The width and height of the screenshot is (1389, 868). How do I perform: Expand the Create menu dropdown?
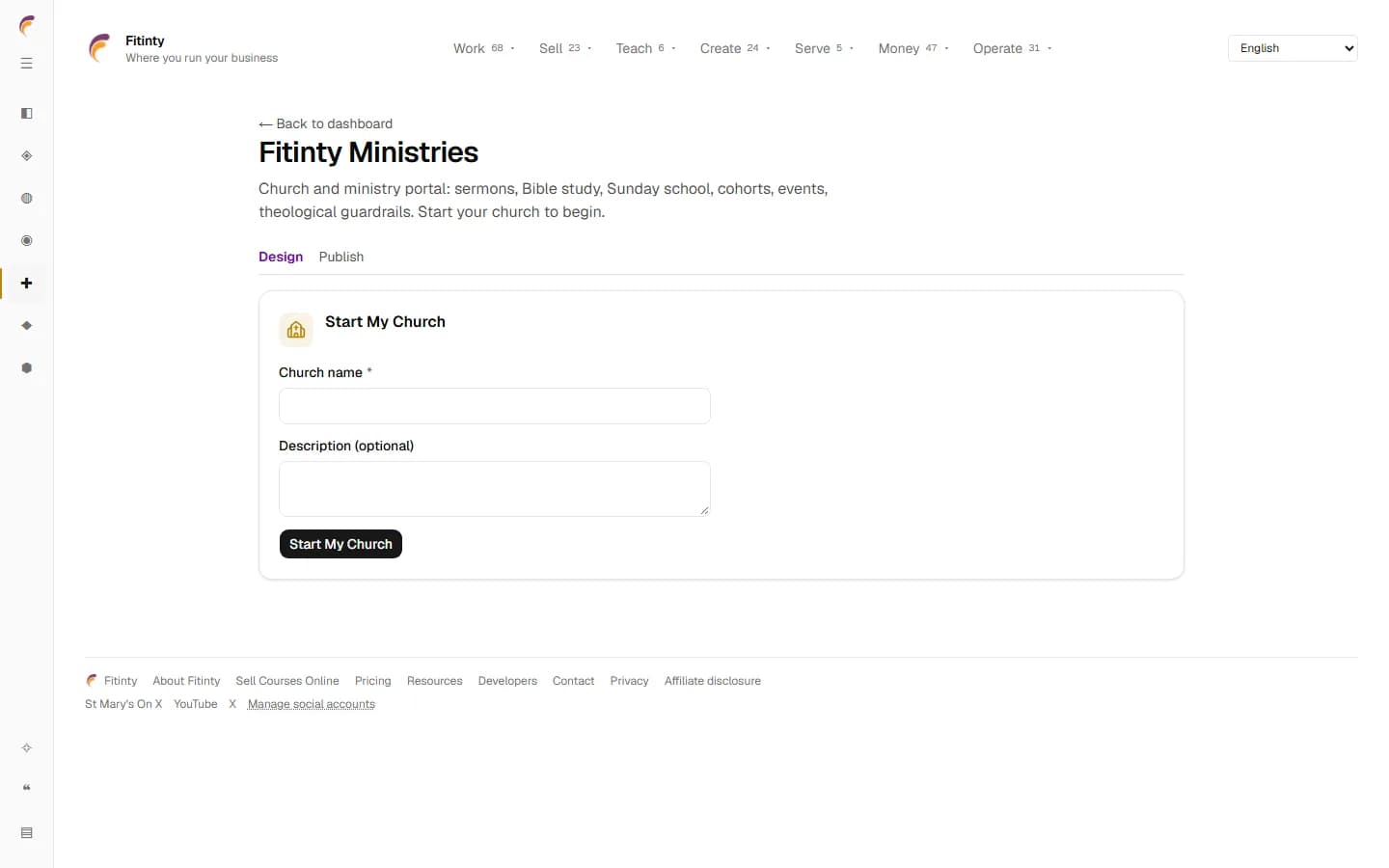(735, 48)
